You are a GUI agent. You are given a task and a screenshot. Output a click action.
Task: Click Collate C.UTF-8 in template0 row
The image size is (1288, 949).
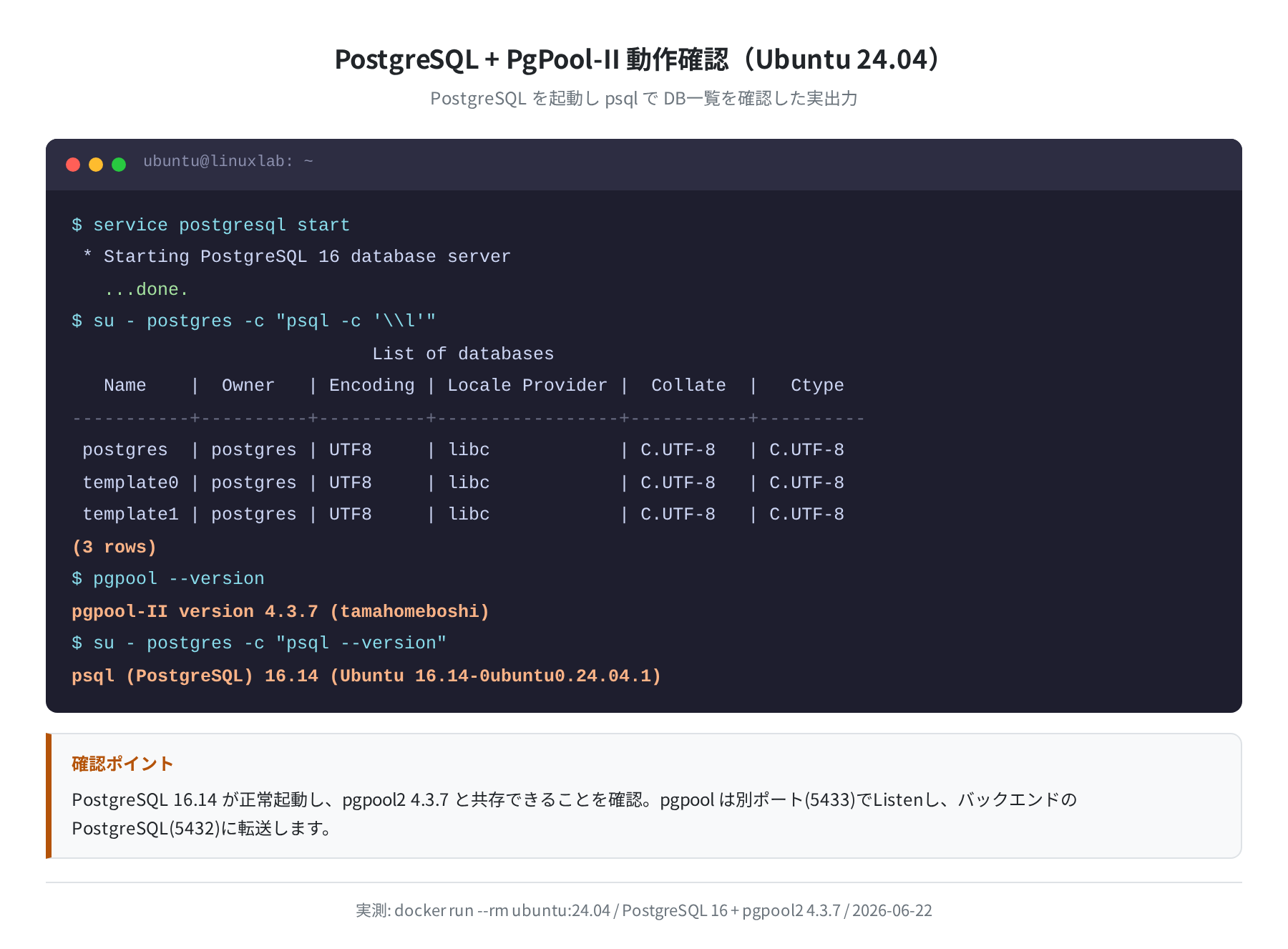click(x=678, y=482)
